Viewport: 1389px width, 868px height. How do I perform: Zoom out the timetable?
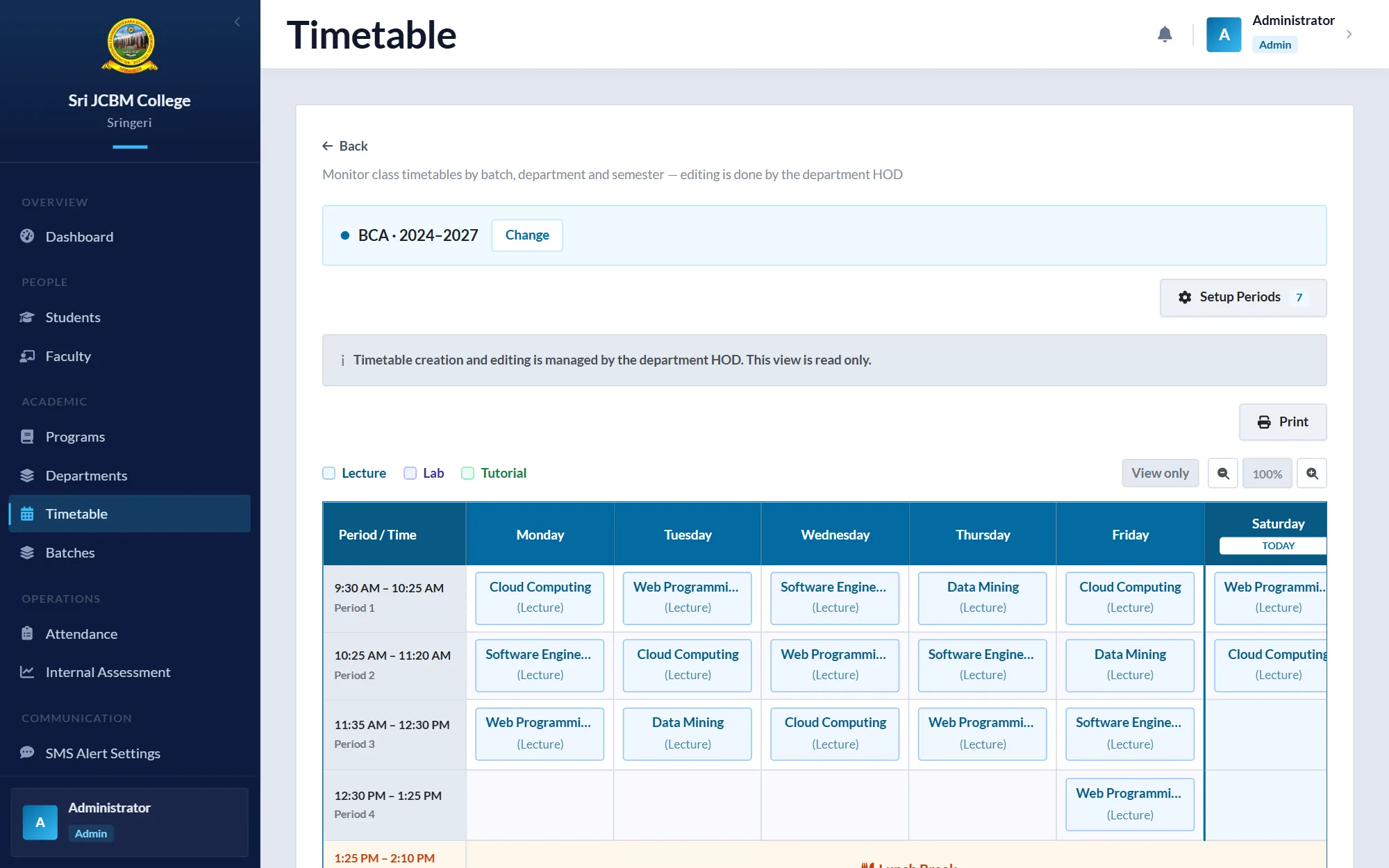(1223, 474)
